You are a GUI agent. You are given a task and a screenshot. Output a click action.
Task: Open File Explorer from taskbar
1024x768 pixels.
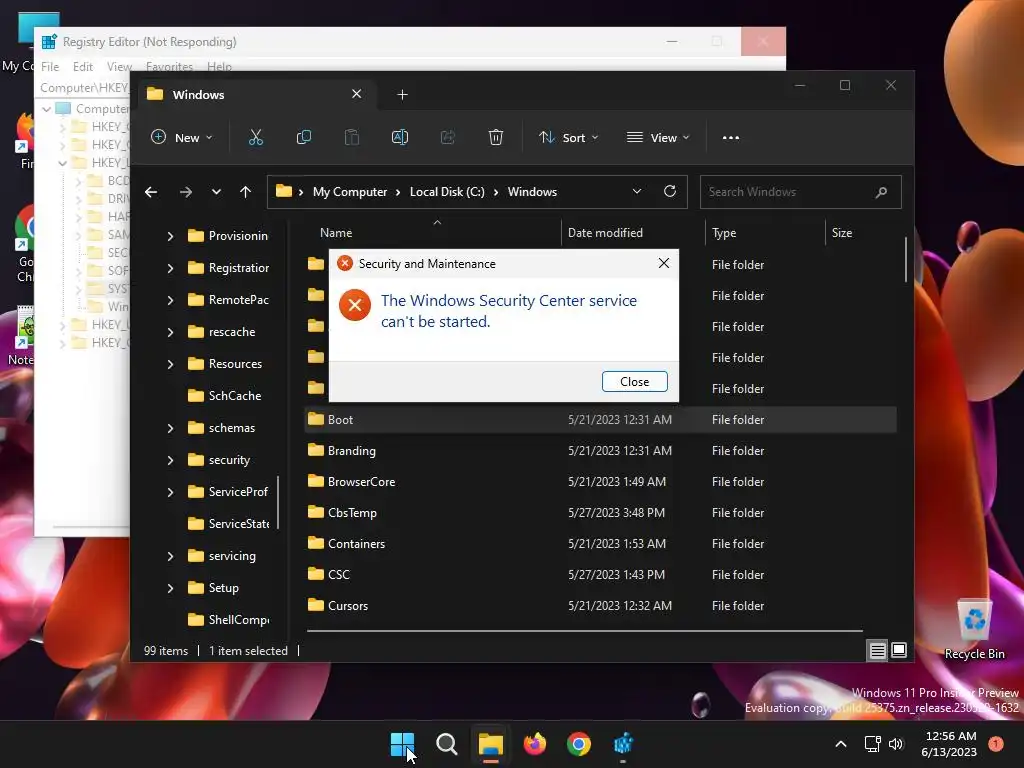point(490,744)
